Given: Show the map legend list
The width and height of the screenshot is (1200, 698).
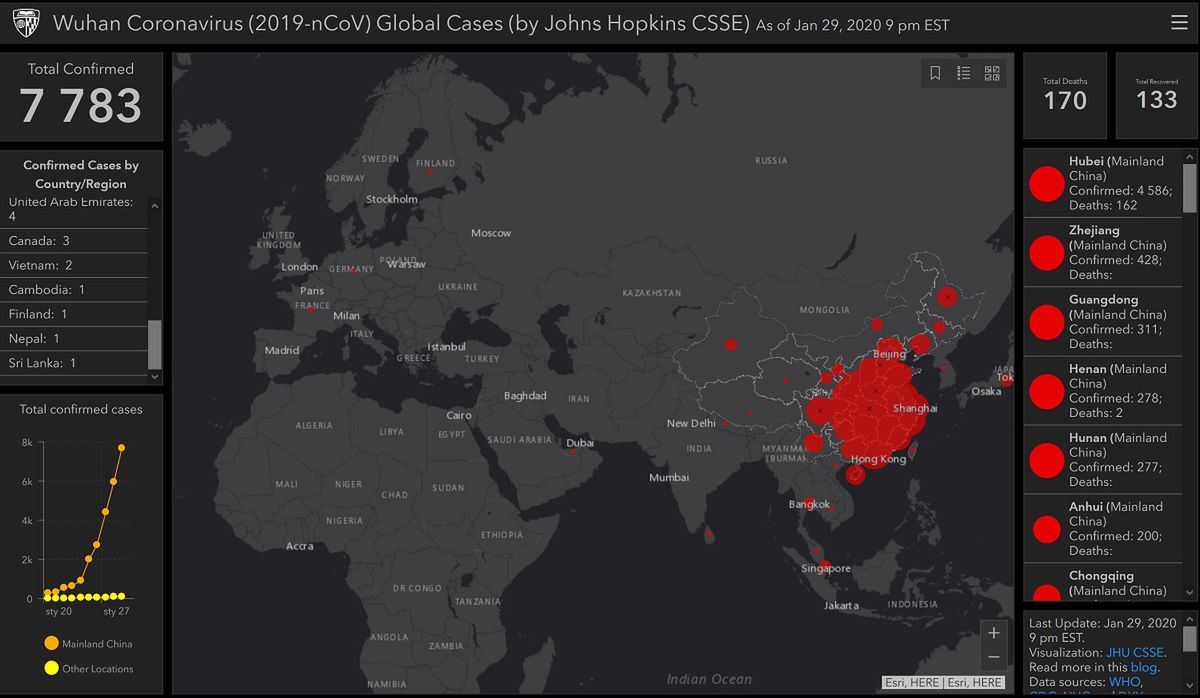Looking at the screenshot, I should (963, 73).
